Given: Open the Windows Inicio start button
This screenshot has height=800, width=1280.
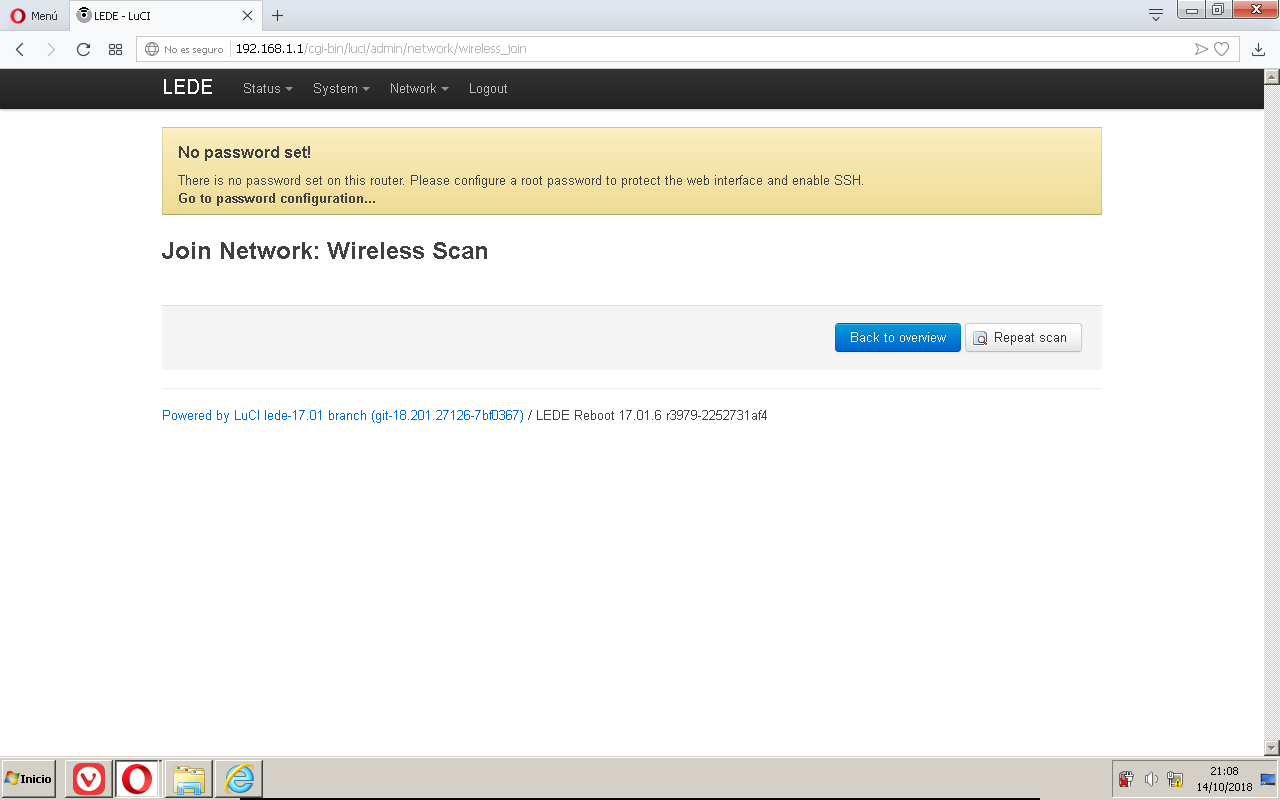Looking at the screenshot, I should [29, 779].
